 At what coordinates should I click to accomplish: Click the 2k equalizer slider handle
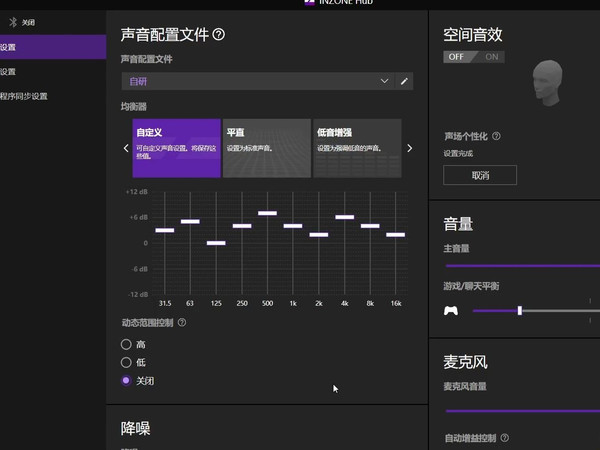click(x=319, y=235)
